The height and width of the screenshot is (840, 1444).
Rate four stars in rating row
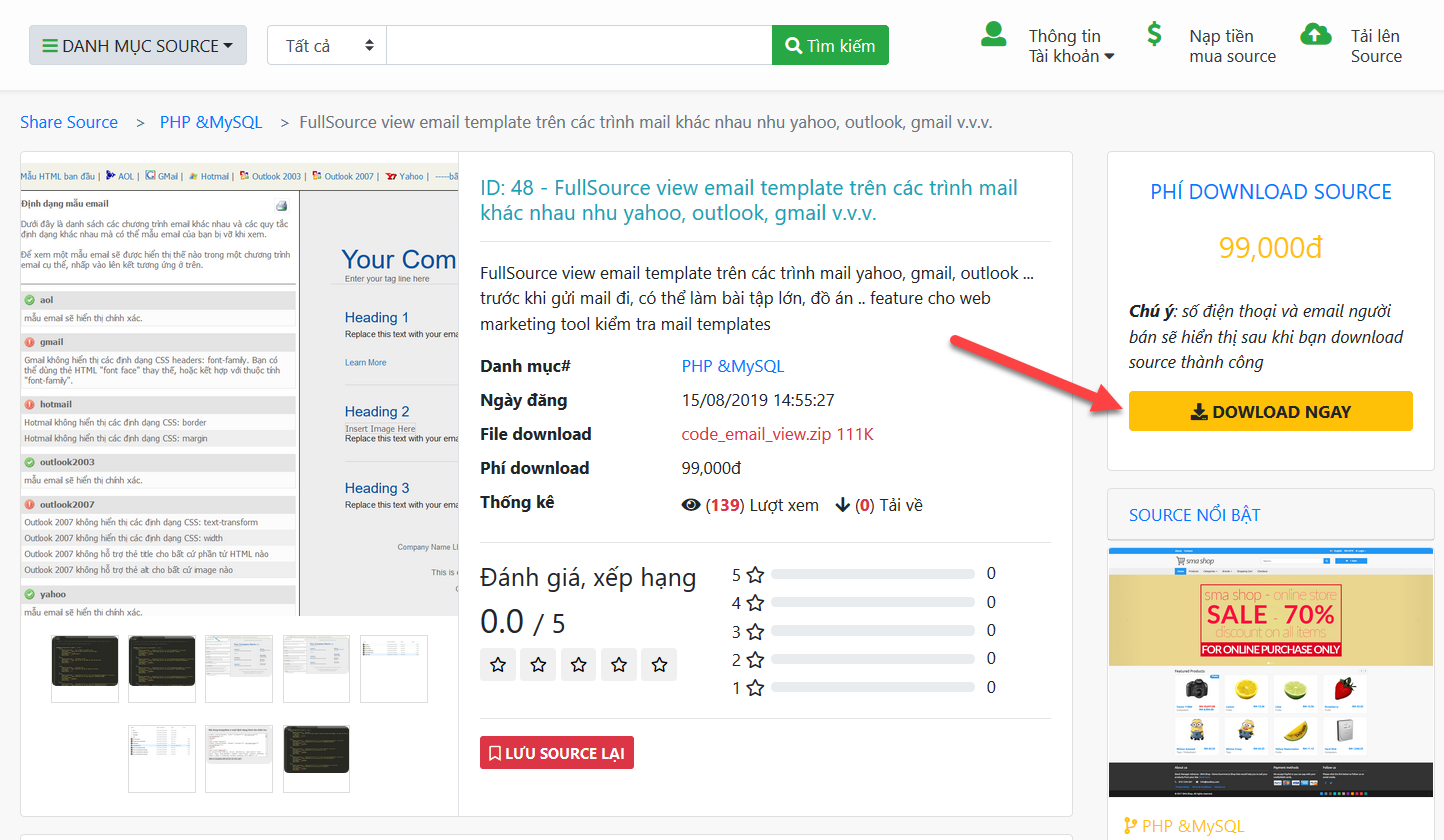click(619, 664)
